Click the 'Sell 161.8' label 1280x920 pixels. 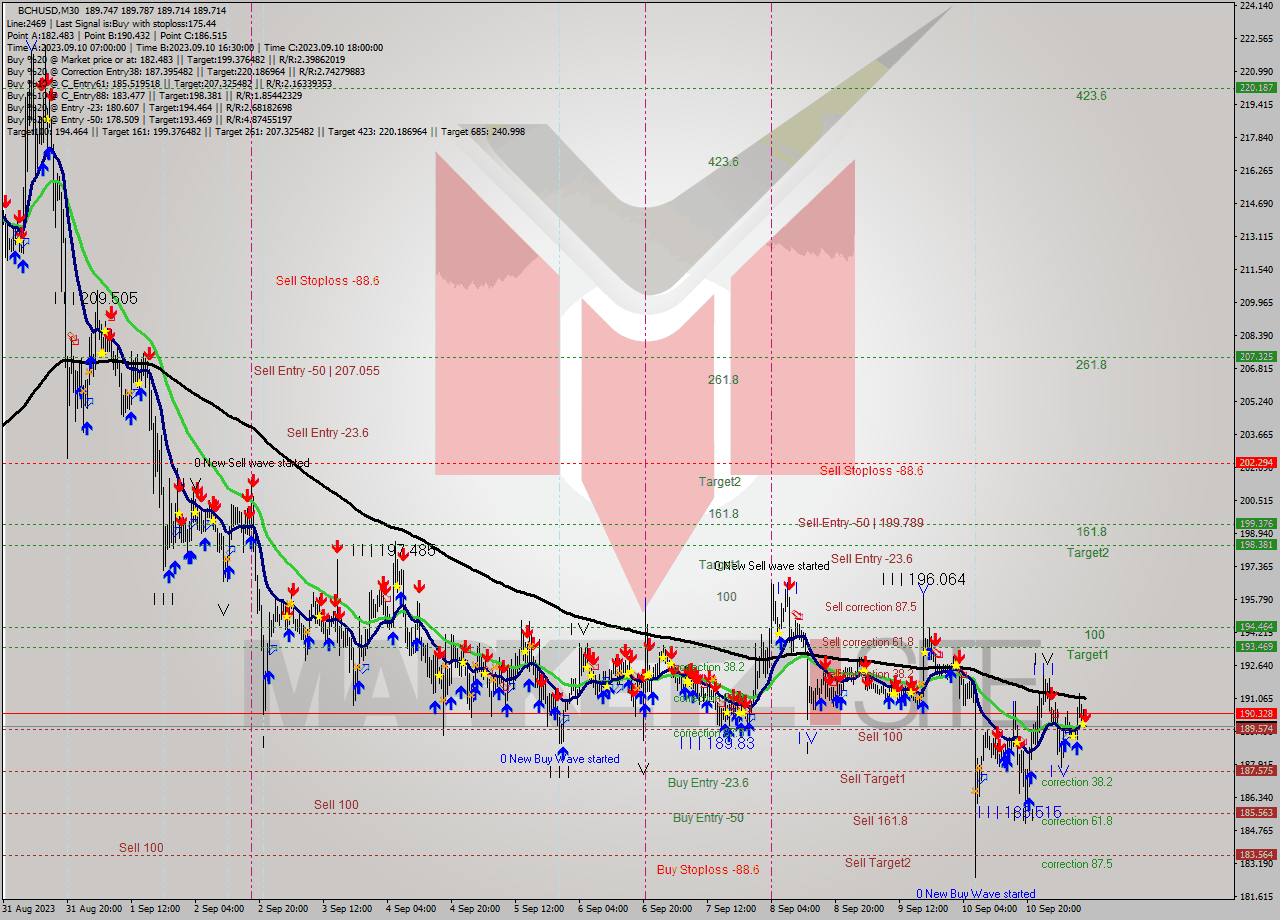pyautogui.click(x=880, y=820)
